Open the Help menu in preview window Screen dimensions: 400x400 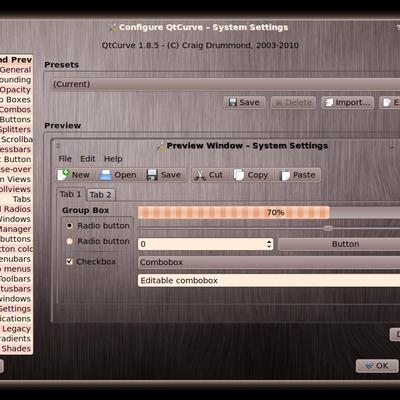[x=113, y=159]
